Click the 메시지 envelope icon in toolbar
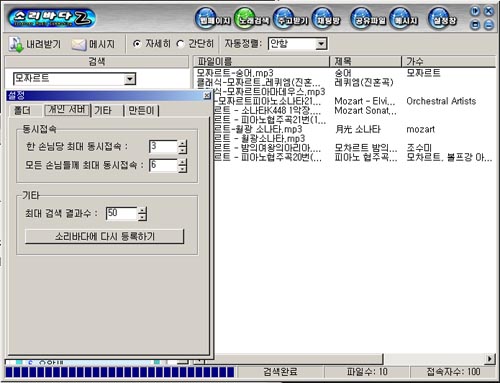Viewport: 500px width, 383px height. 79,45
